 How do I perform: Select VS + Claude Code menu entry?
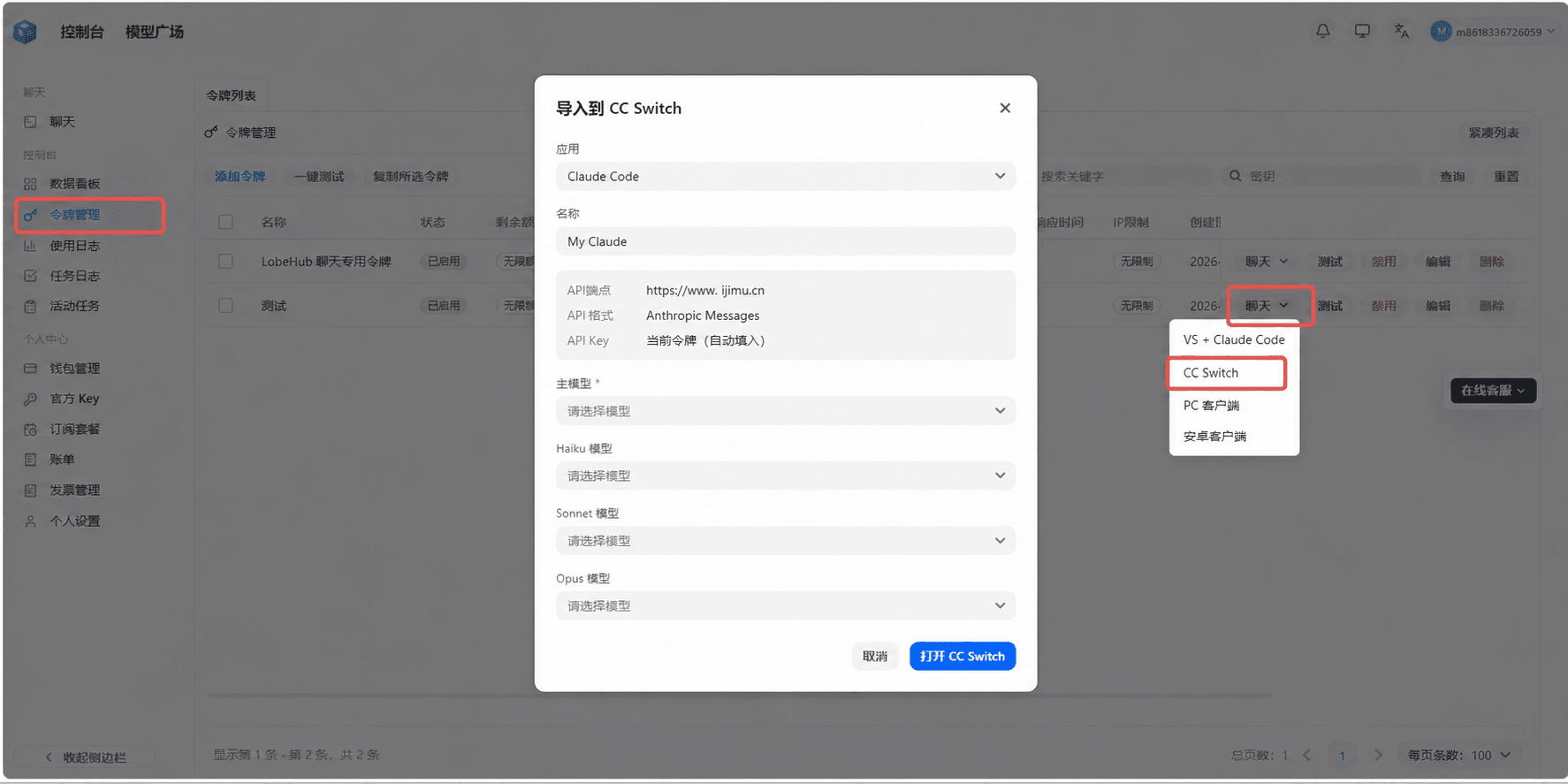coord(1234,339)
